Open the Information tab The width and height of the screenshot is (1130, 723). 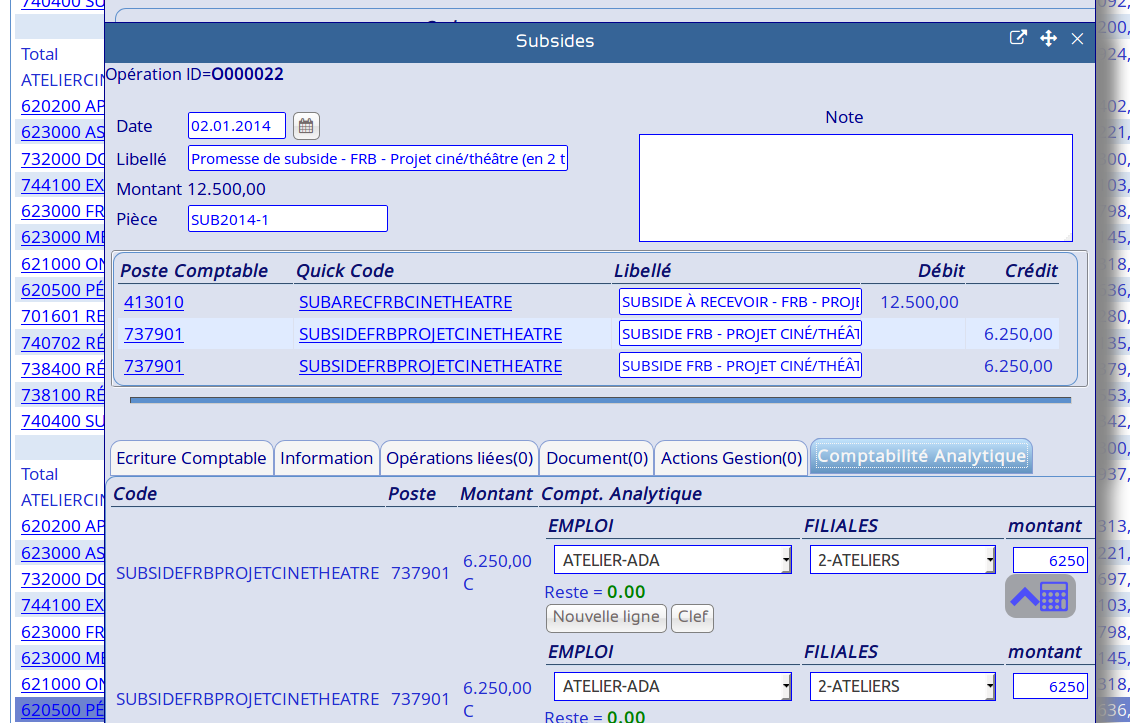[x=326, y=458]
